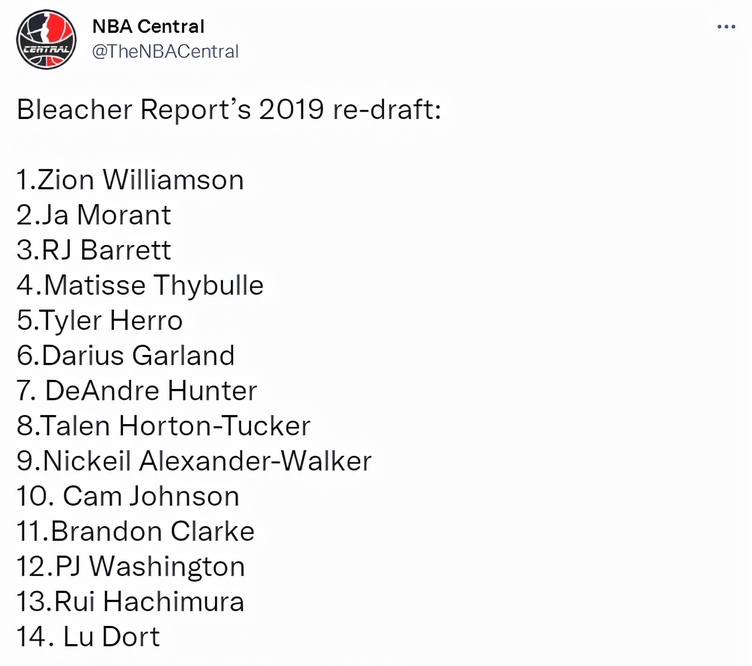Select the 13.Rui Hachimura line
Screen dimensions: 752x666
(130, 601)
